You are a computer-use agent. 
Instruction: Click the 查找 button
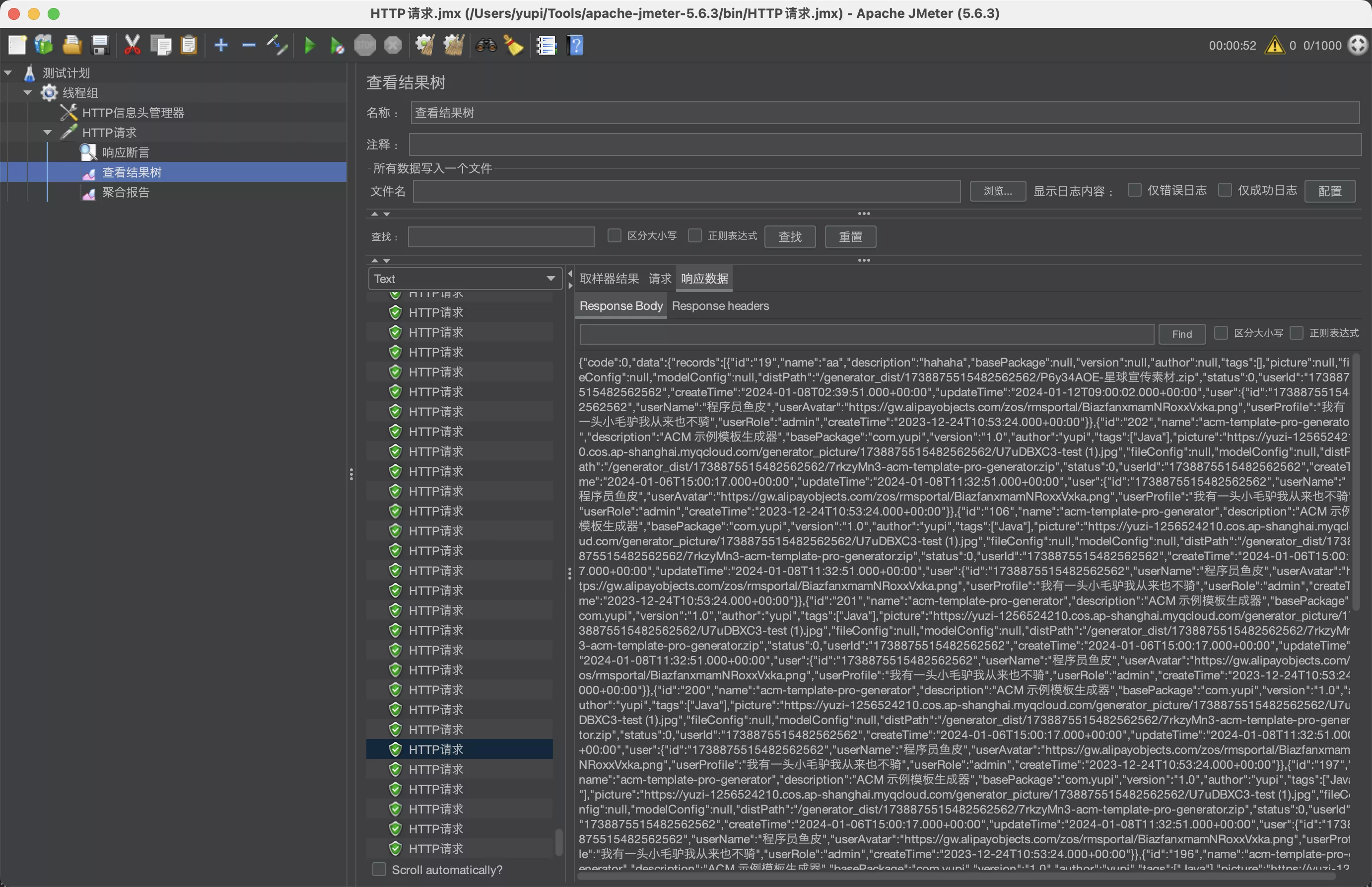(790, 237)
